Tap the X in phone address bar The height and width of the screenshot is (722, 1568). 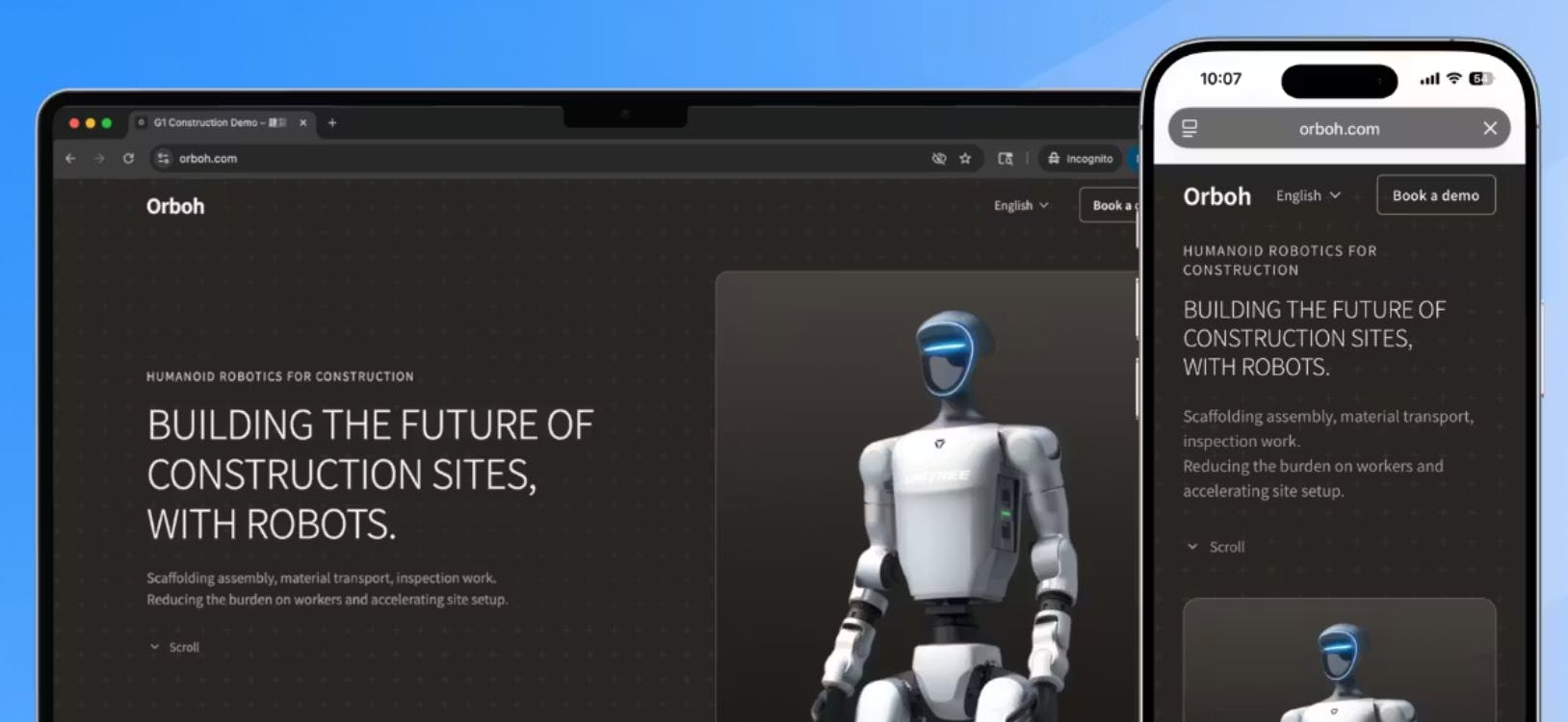coord(1490,128)
